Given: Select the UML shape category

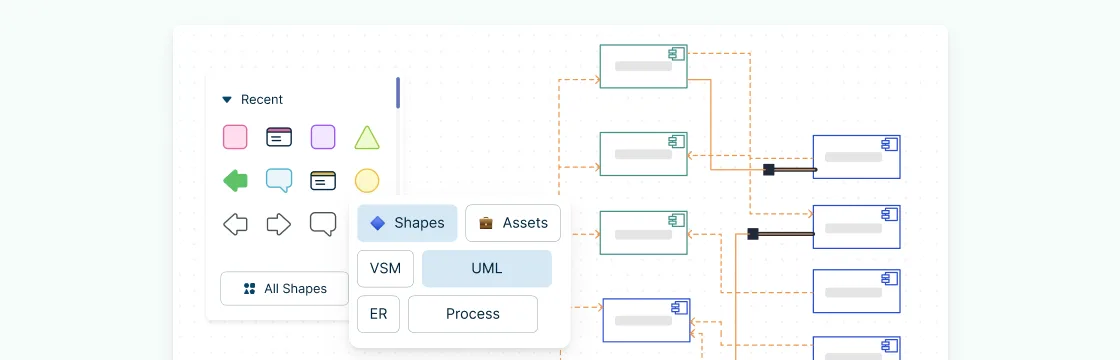Looking at the screenshot, I should coord(486,269).
